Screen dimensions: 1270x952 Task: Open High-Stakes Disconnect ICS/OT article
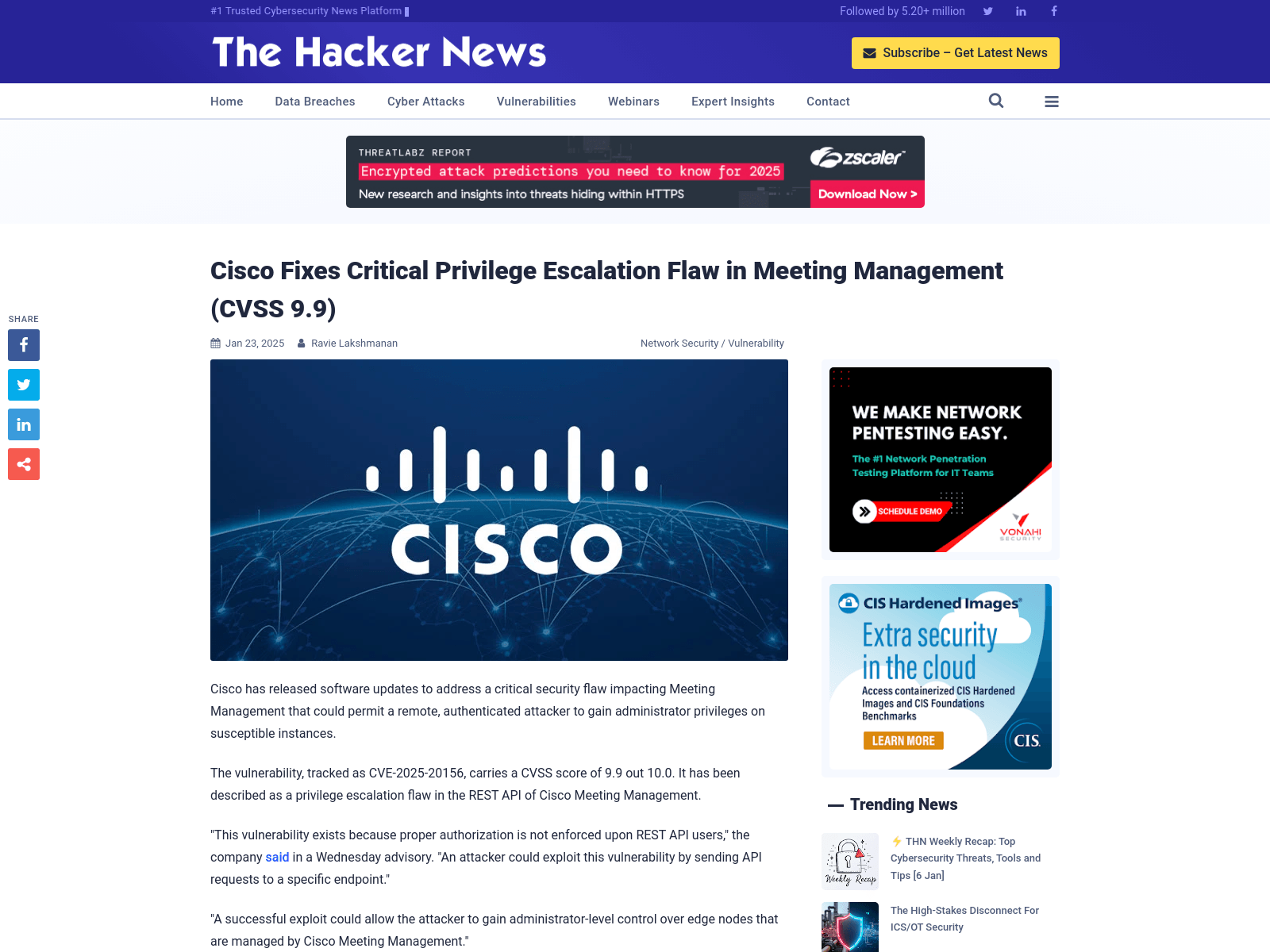(x=964, y=919)
